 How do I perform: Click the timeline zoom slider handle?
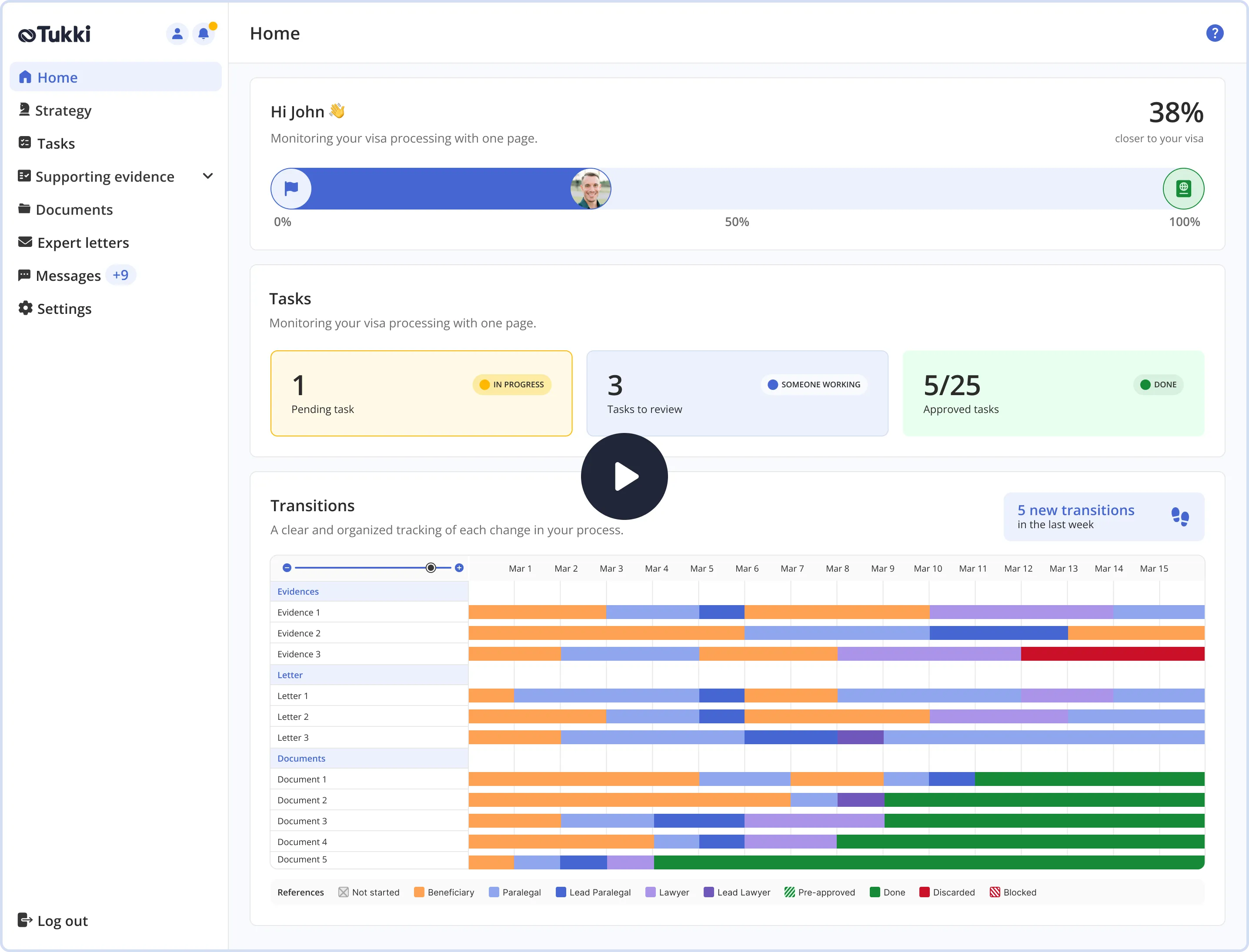(431, 568)
